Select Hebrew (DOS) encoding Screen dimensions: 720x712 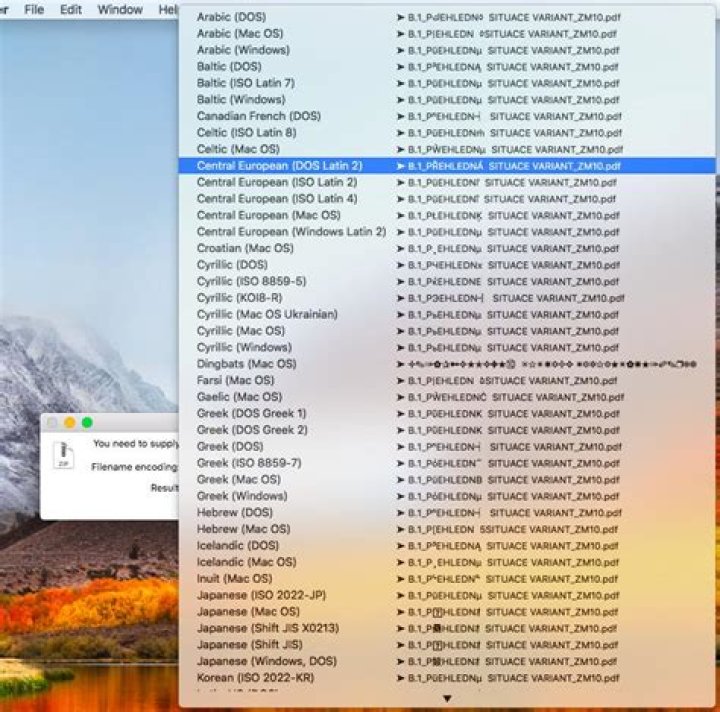[x=447, y=513]
